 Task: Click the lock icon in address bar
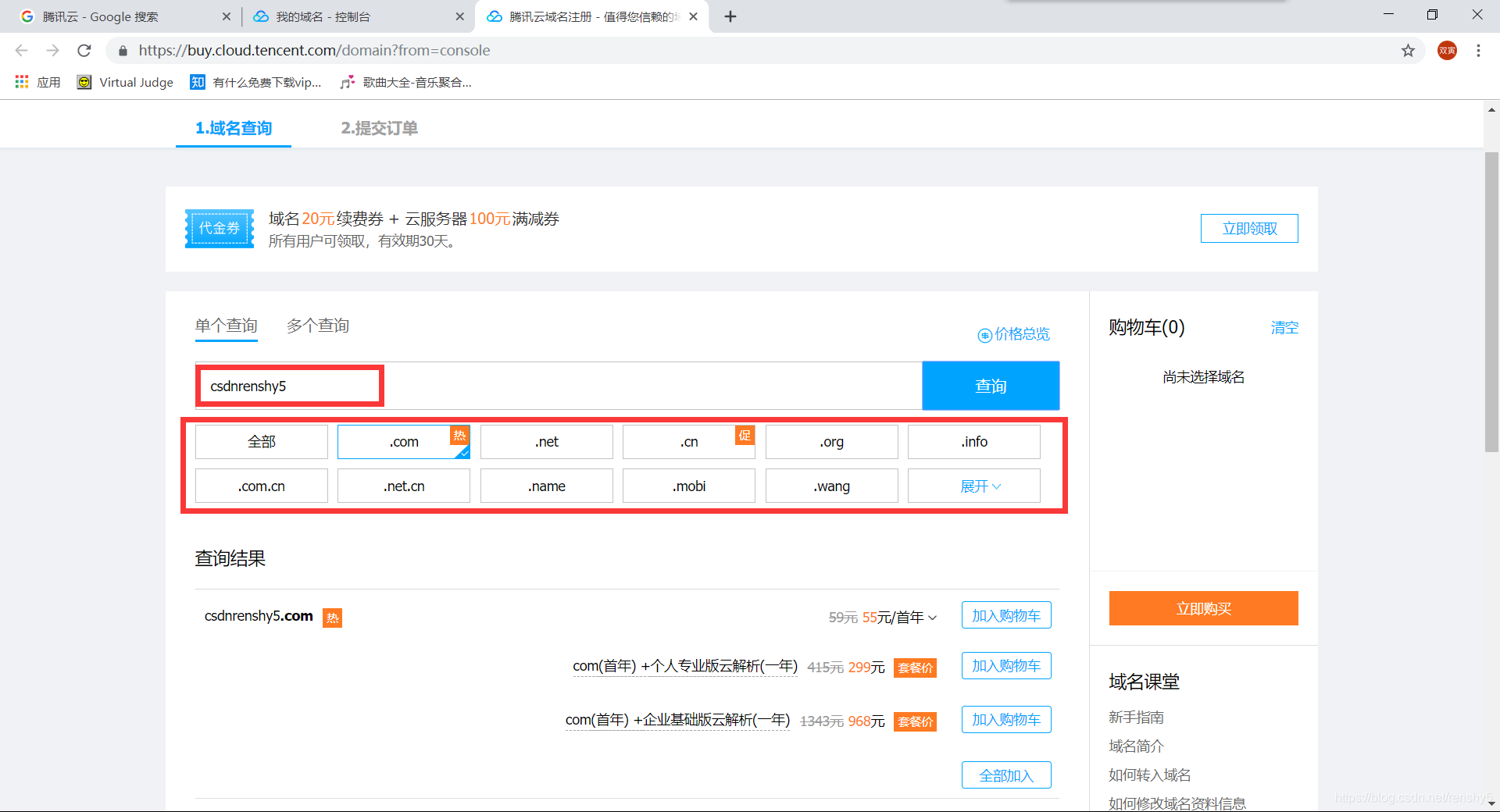click(x=123, y=51)
